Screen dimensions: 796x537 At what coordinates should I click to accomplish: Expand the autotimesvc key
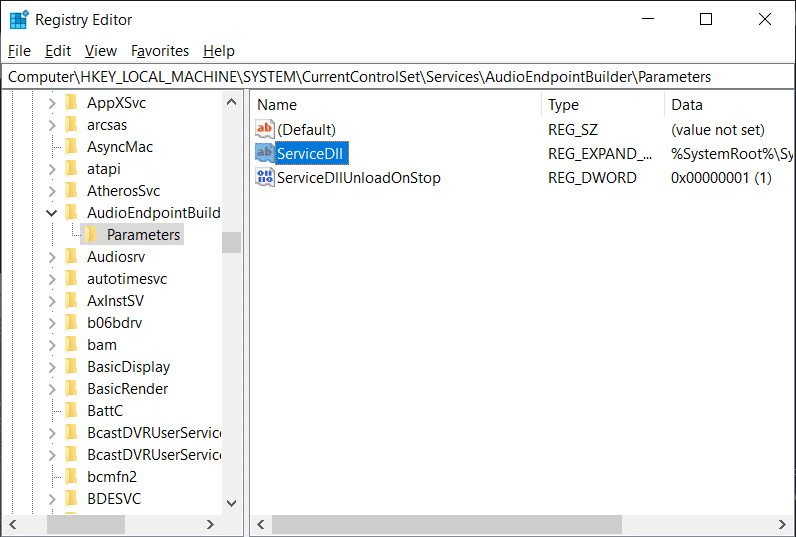(x=52, y=279)
